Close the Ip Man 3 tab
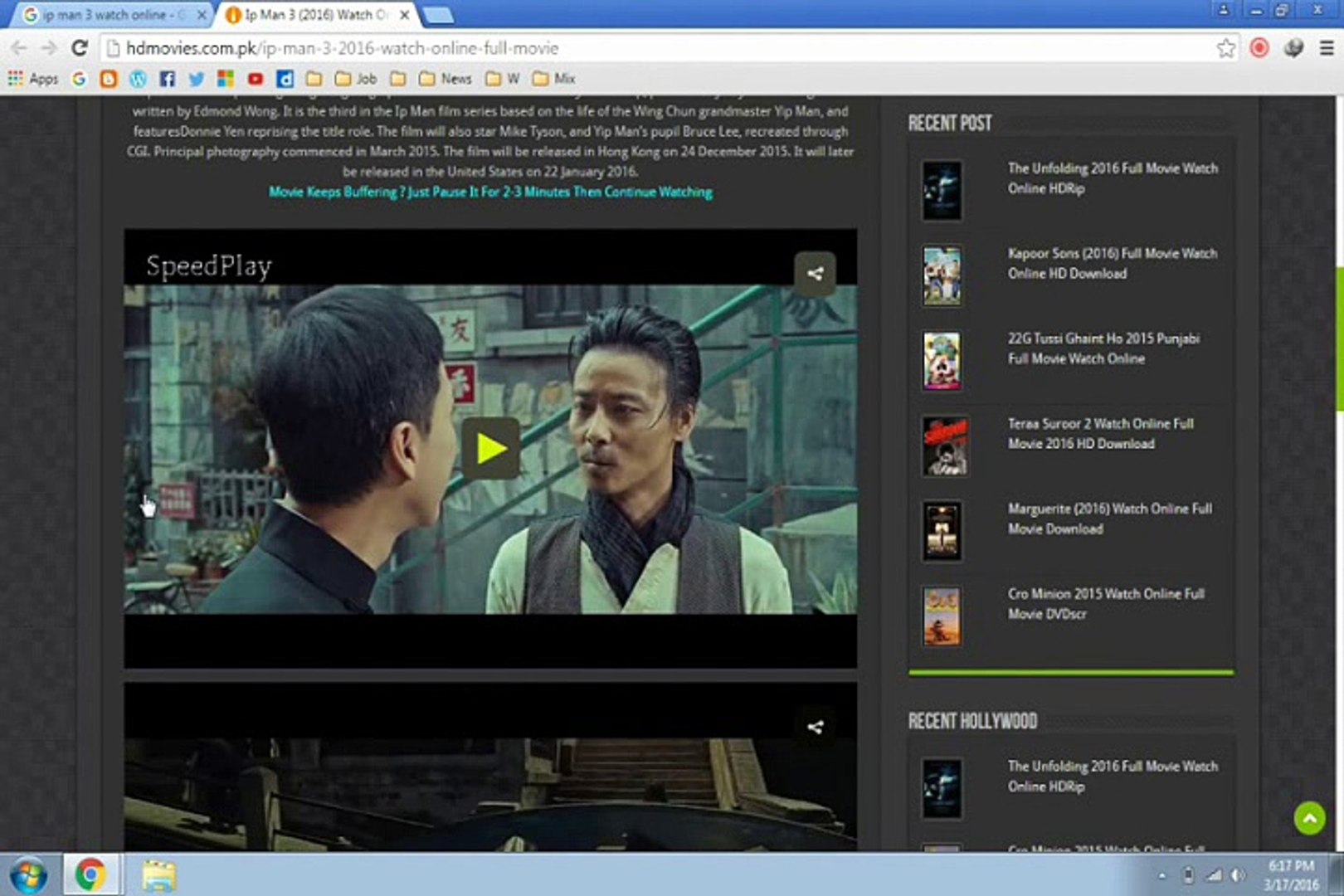Viewport: 1344px width, 896px height. (405, 15)
